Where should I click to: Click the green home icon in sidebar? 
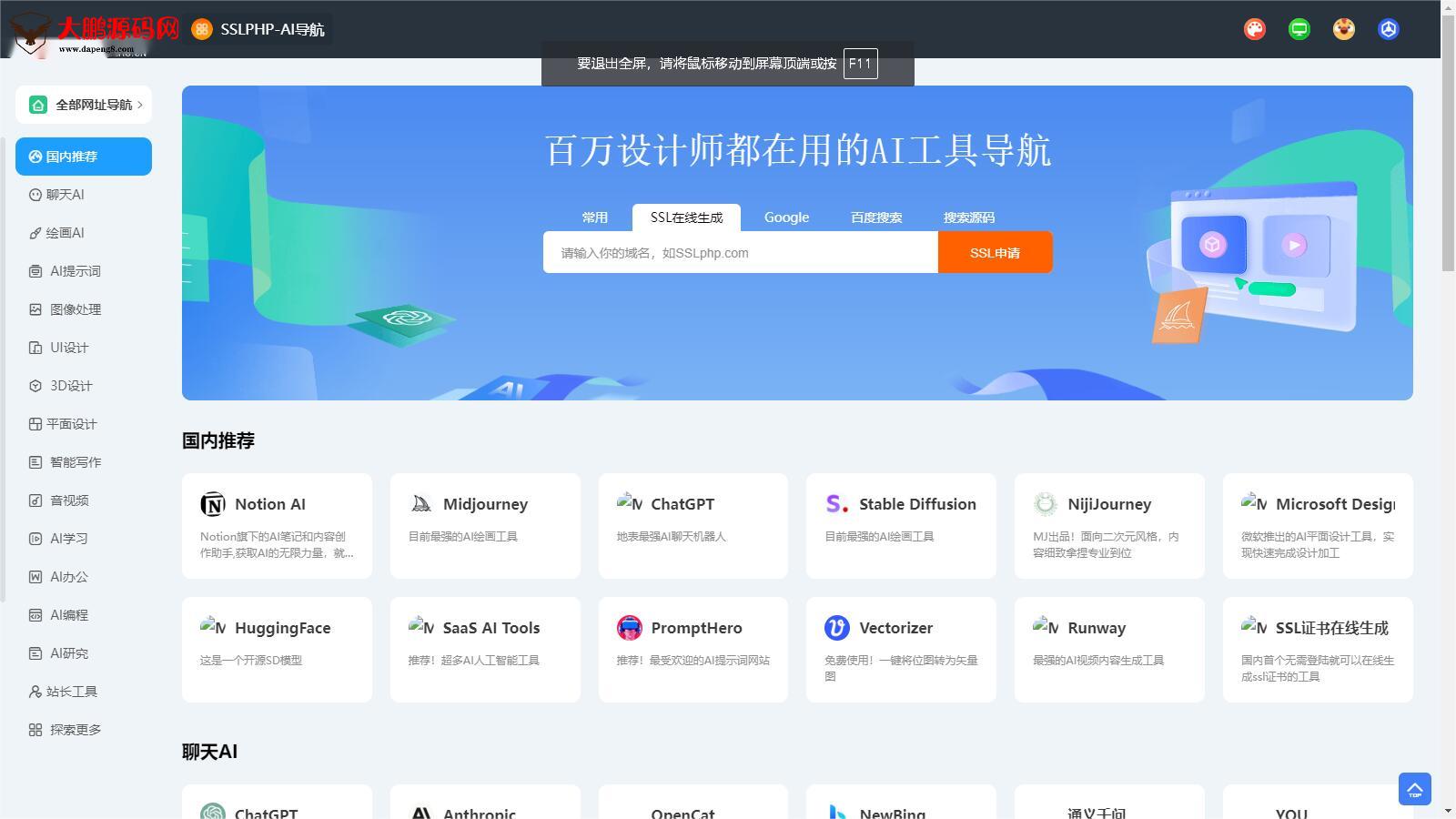click(x=38, y=105)
